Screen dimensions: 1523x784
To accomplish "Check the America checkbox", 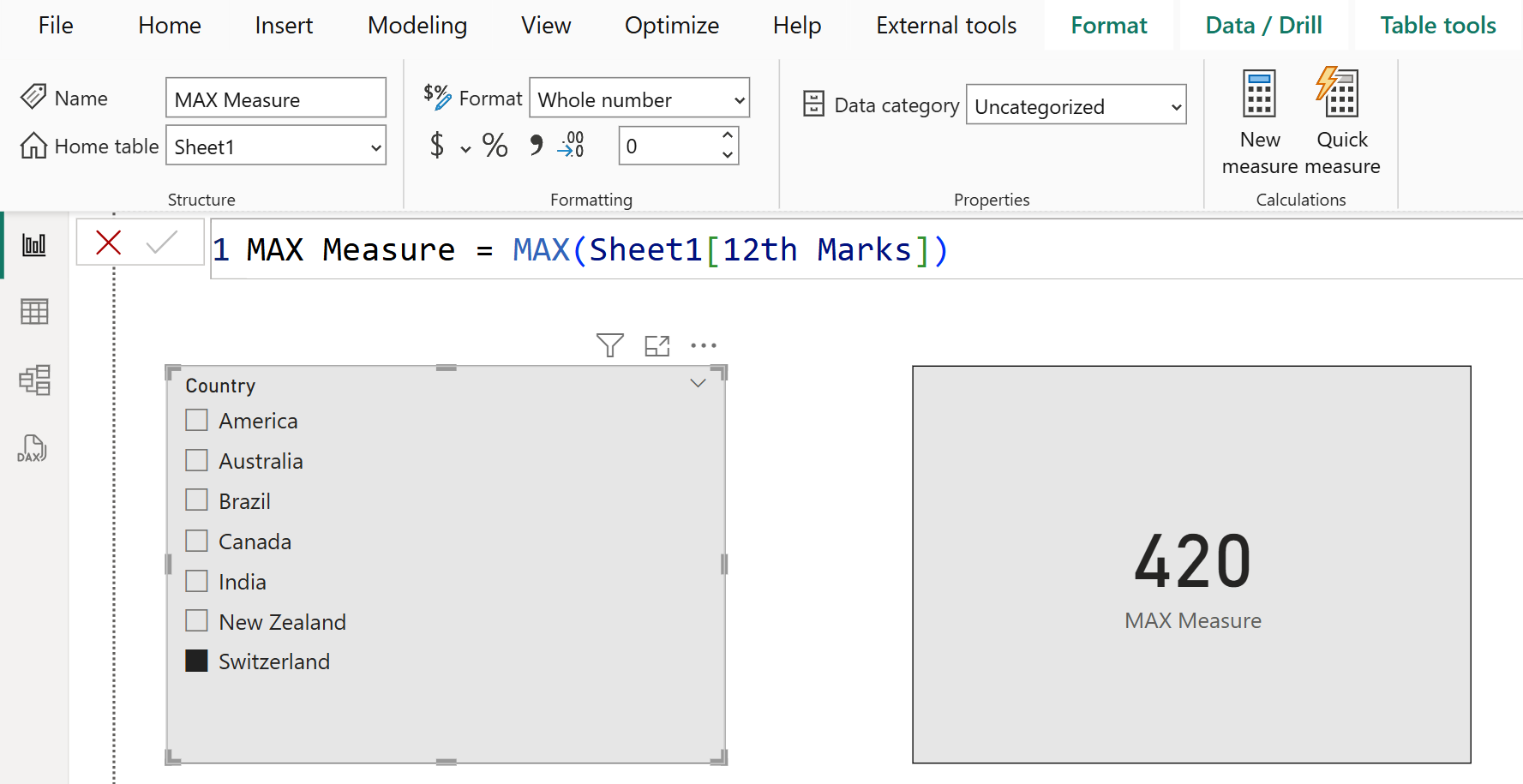I will [196, 420].
